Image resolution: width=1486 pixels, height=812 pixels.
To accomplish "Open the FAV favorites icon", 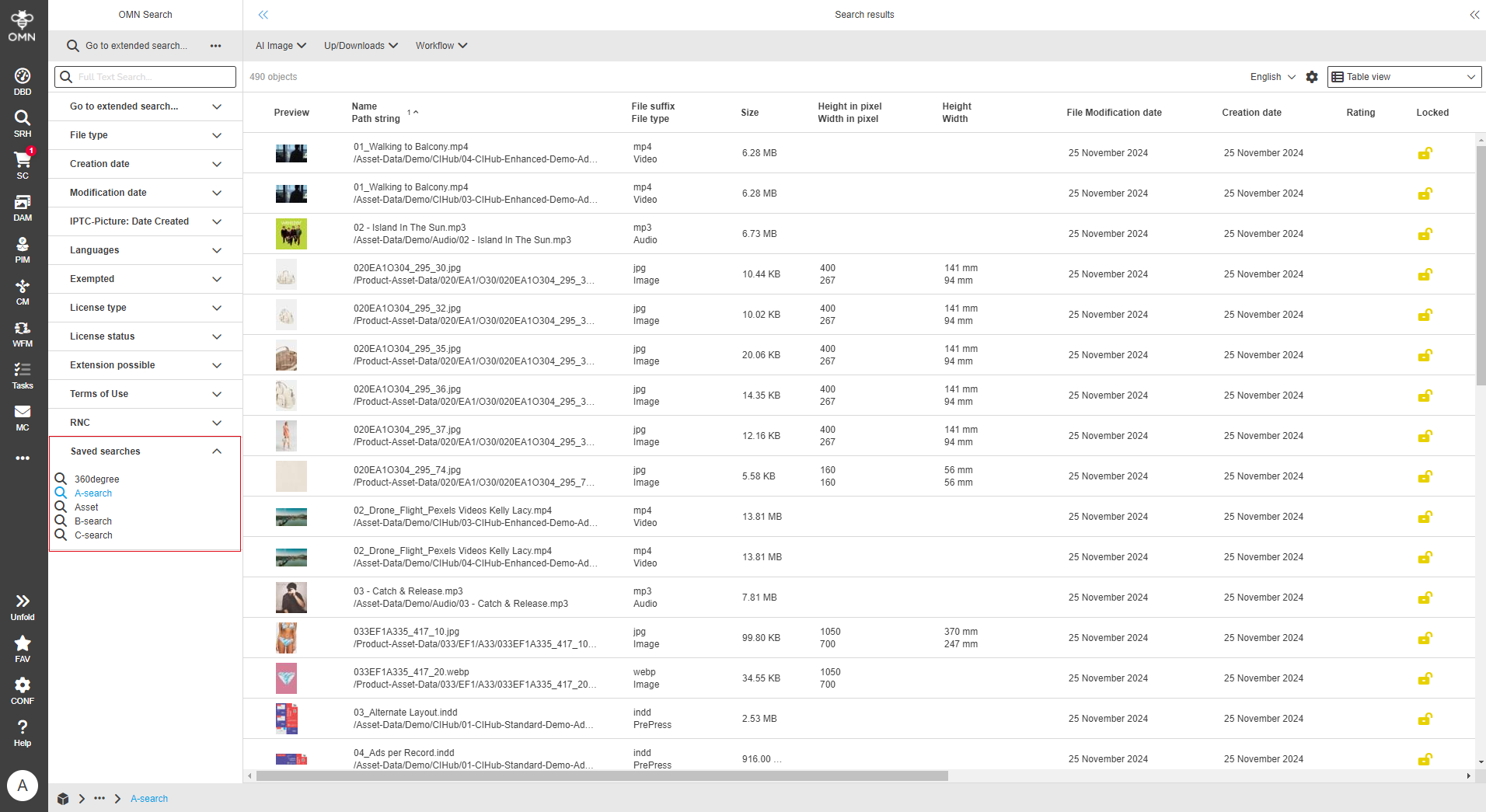I will 22,644.
